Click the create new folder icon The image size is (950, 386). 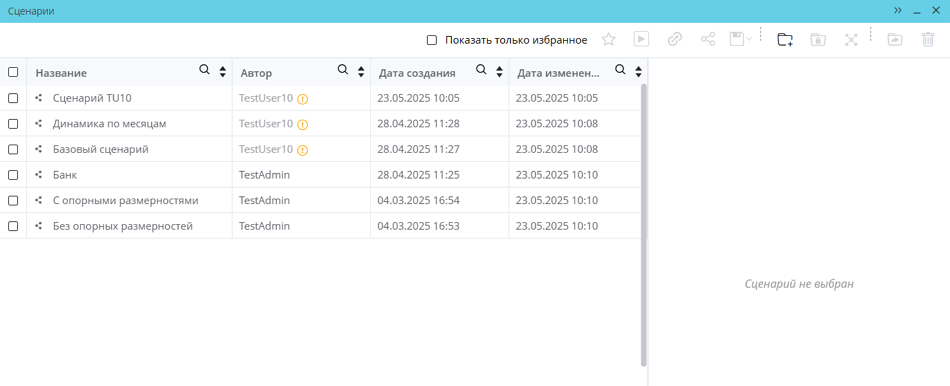785,39
